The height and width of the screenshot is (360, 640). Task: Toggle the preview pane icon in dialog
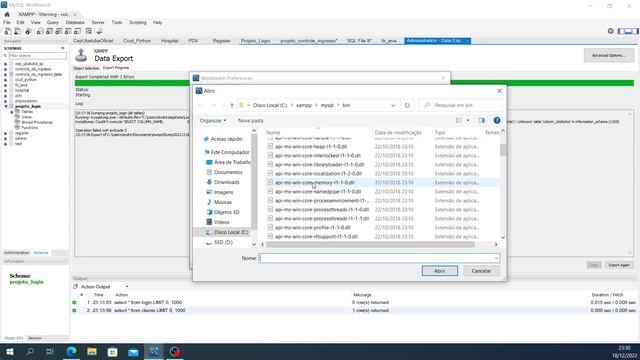point(482,120)
